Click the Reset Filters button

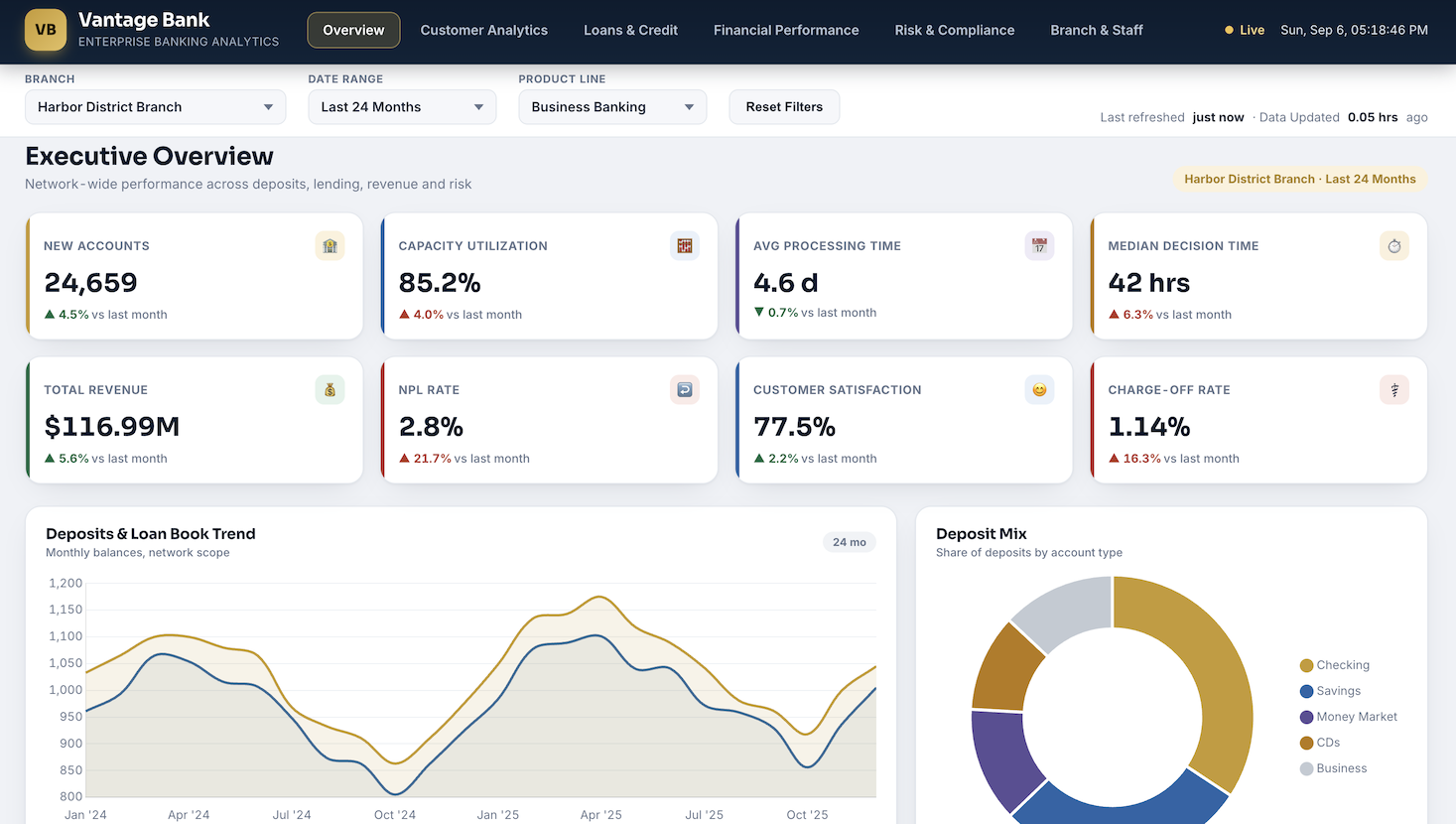coord(784,107)
